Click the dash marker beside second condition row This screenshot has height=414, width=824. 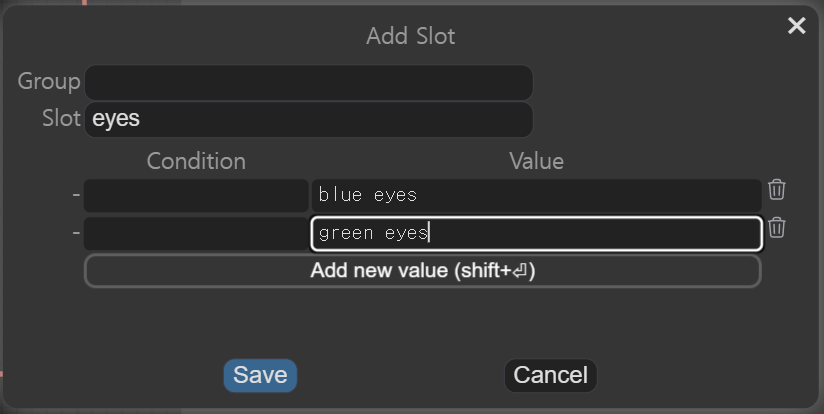tap(76, 233)
